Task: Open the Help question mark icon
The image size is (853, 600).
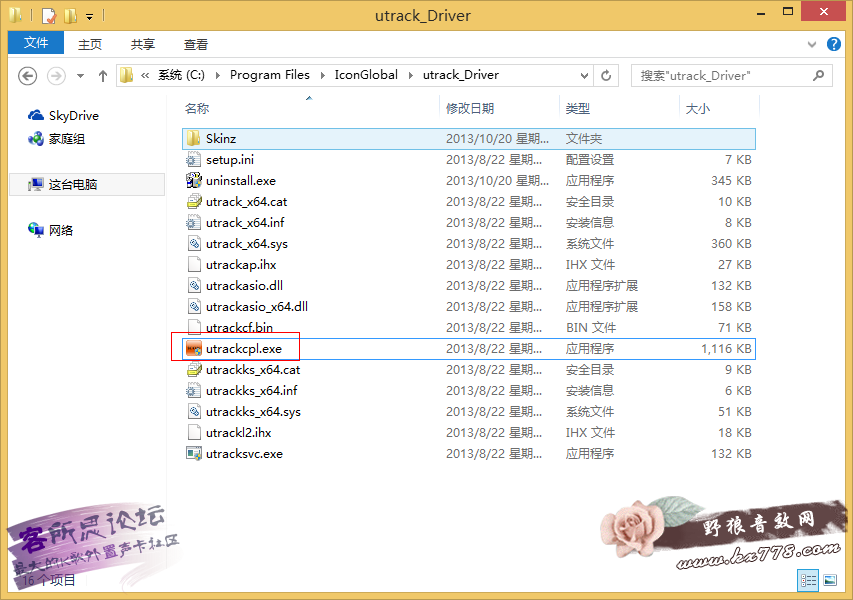Action: coord(833,44)
